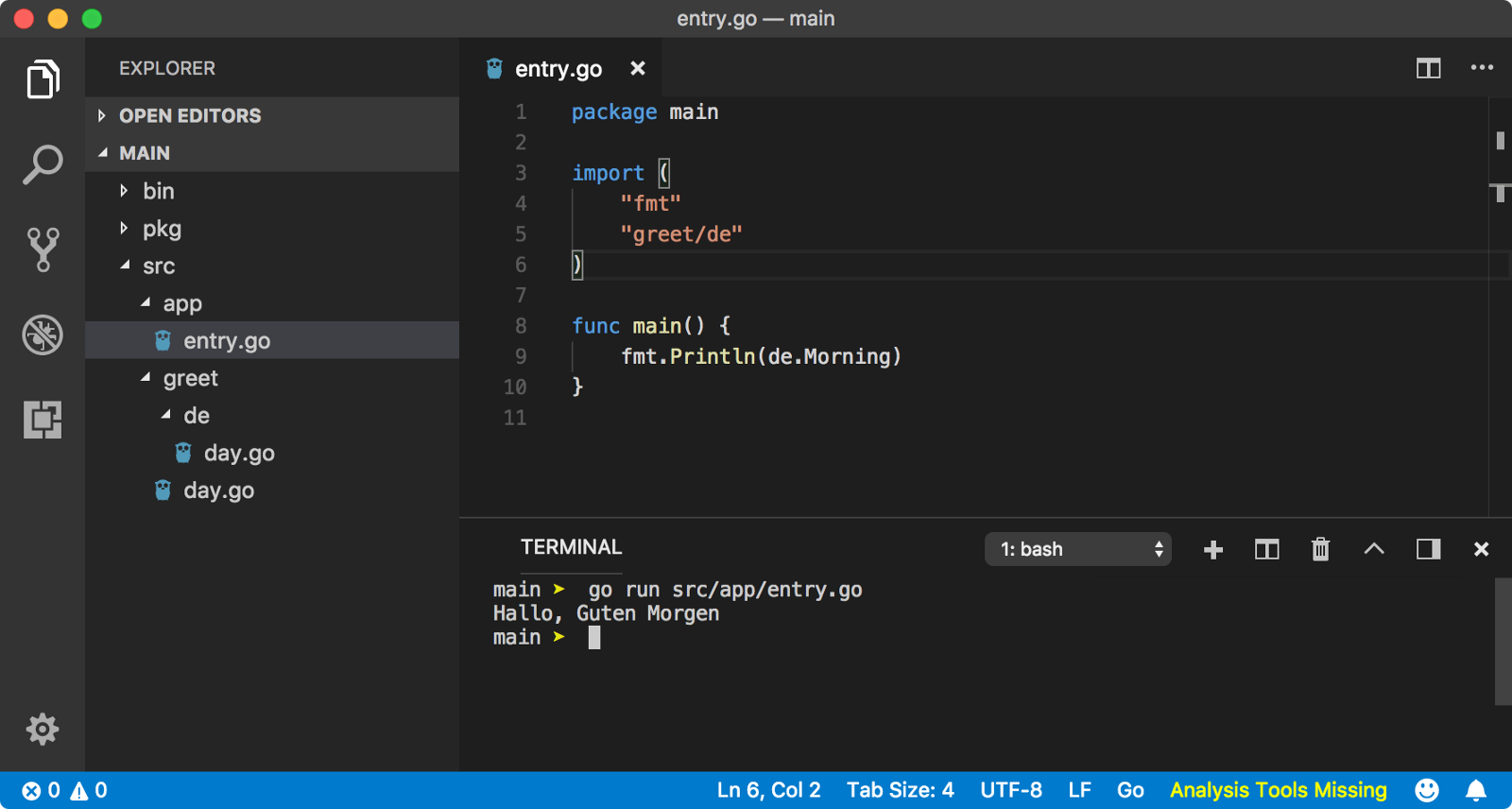The width and height of the screenshot is (1512, 809).
Task: Change the LF end-of-line sequence
Action: coord(1079,790)
